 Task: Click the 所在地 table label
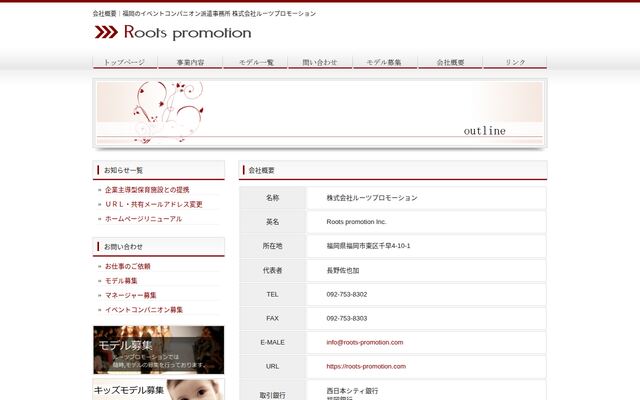pyautogui.click(x=272, y=246)
